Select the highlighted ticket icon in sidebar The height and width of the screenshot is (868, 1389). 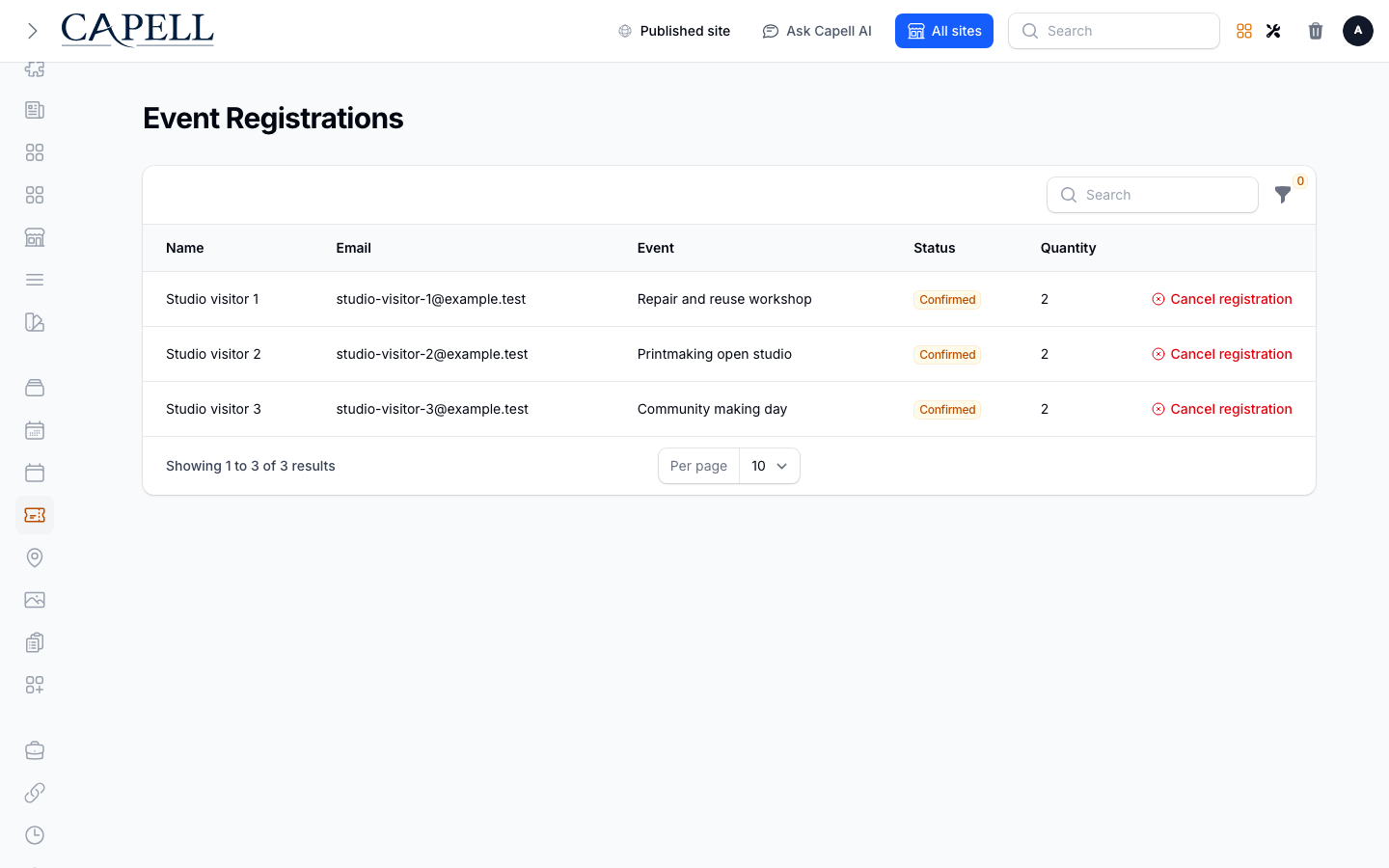click(x=35, y=515)
